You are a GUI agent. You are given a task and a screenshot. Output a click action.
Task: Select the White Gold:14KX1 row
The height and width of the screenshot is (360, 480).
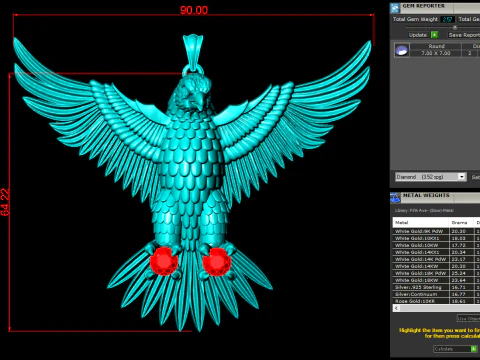(436, 252)
